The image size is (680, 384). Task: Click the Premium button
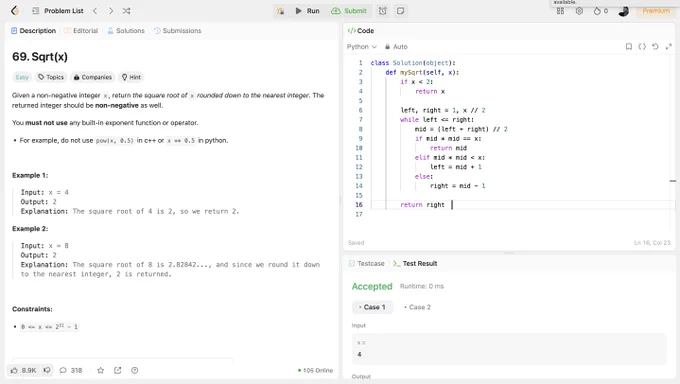[656, 11]
